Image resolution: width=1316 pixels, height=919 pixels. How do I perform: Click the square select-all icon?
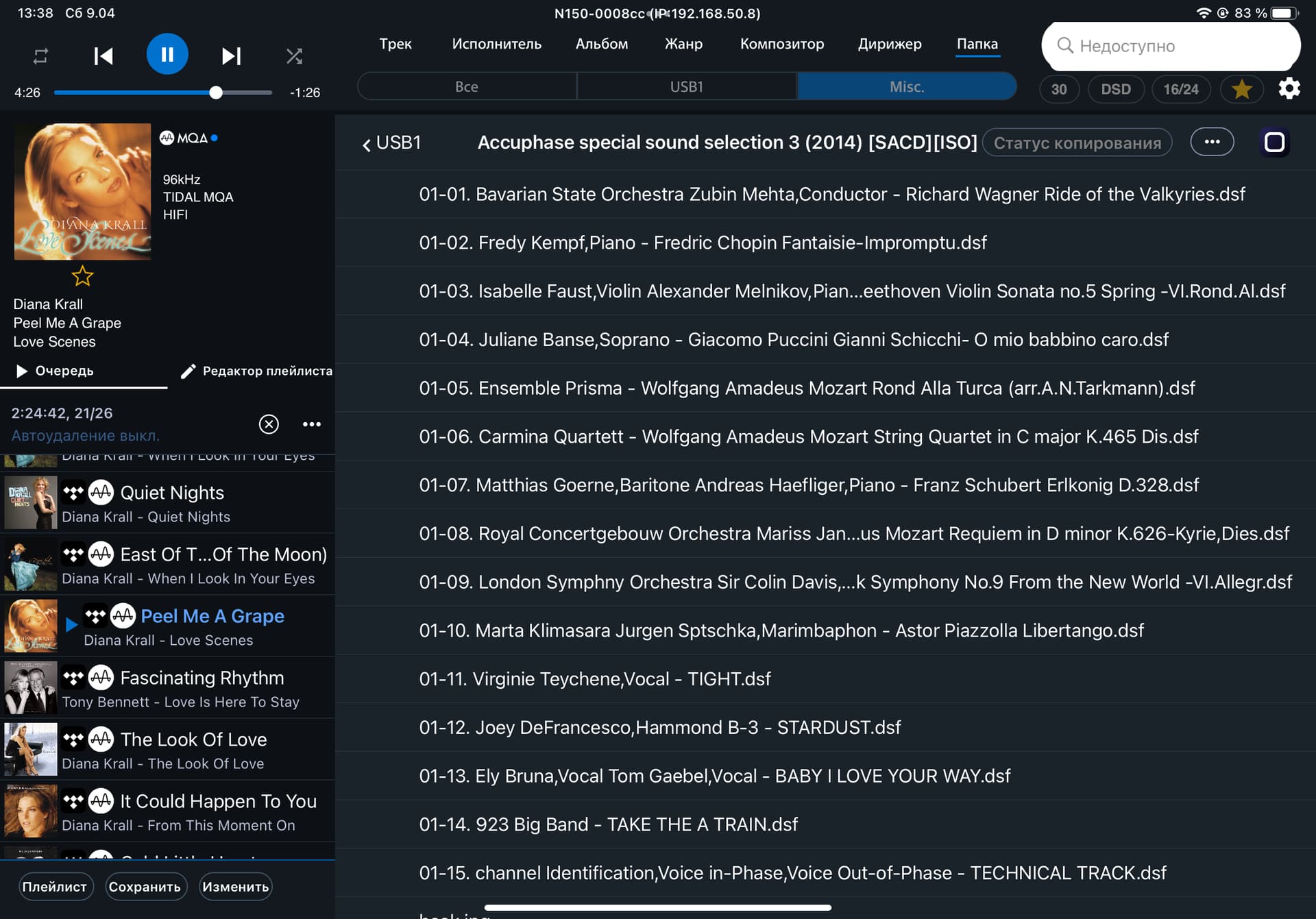point(1274,143)
